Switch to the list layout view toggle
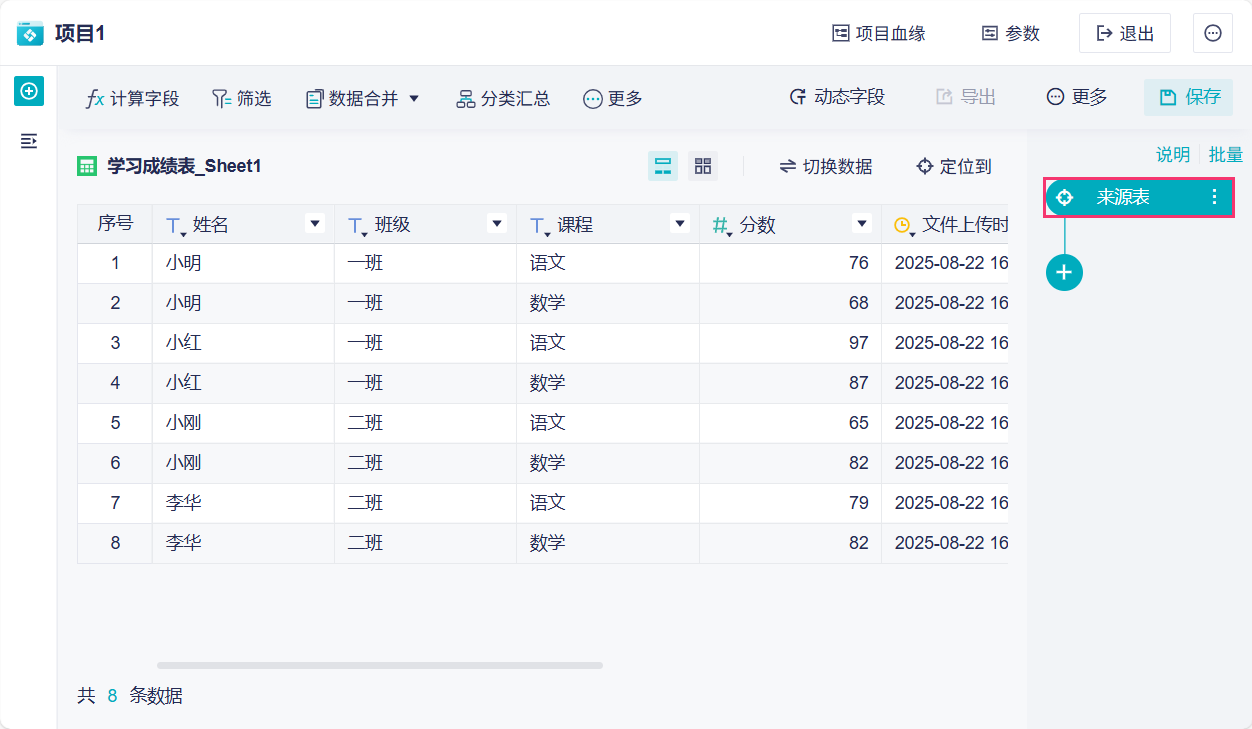Image resolution: width=1252 pixels, height=729 pixels. (663, 166)
